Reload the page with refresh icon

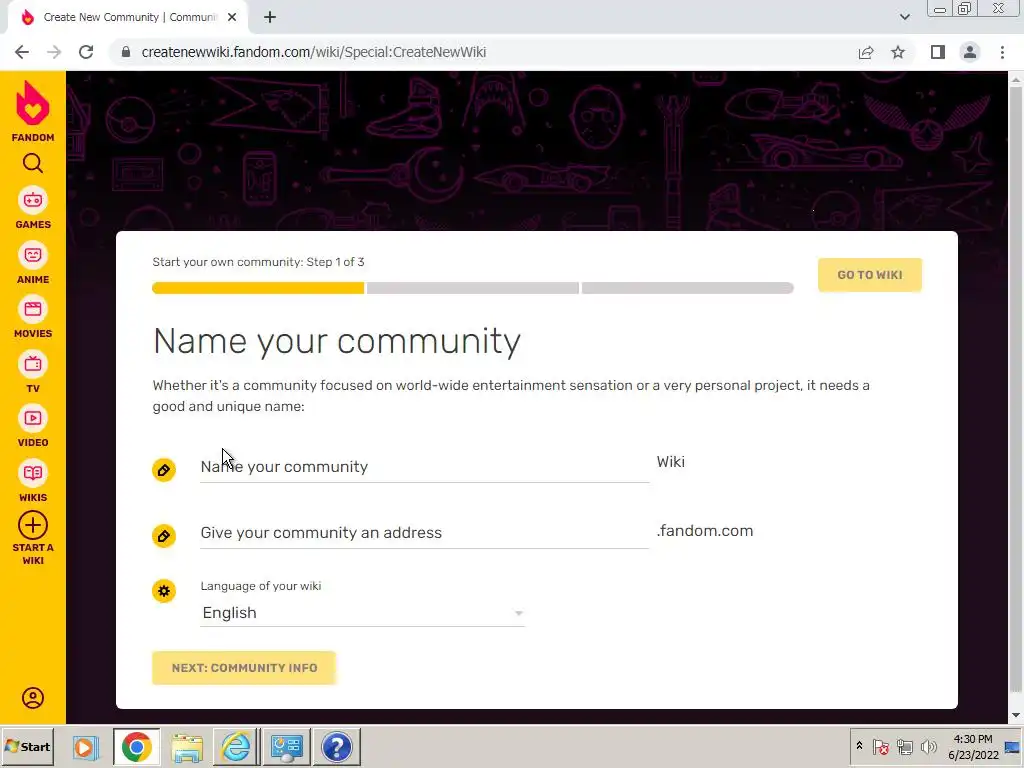86,52
